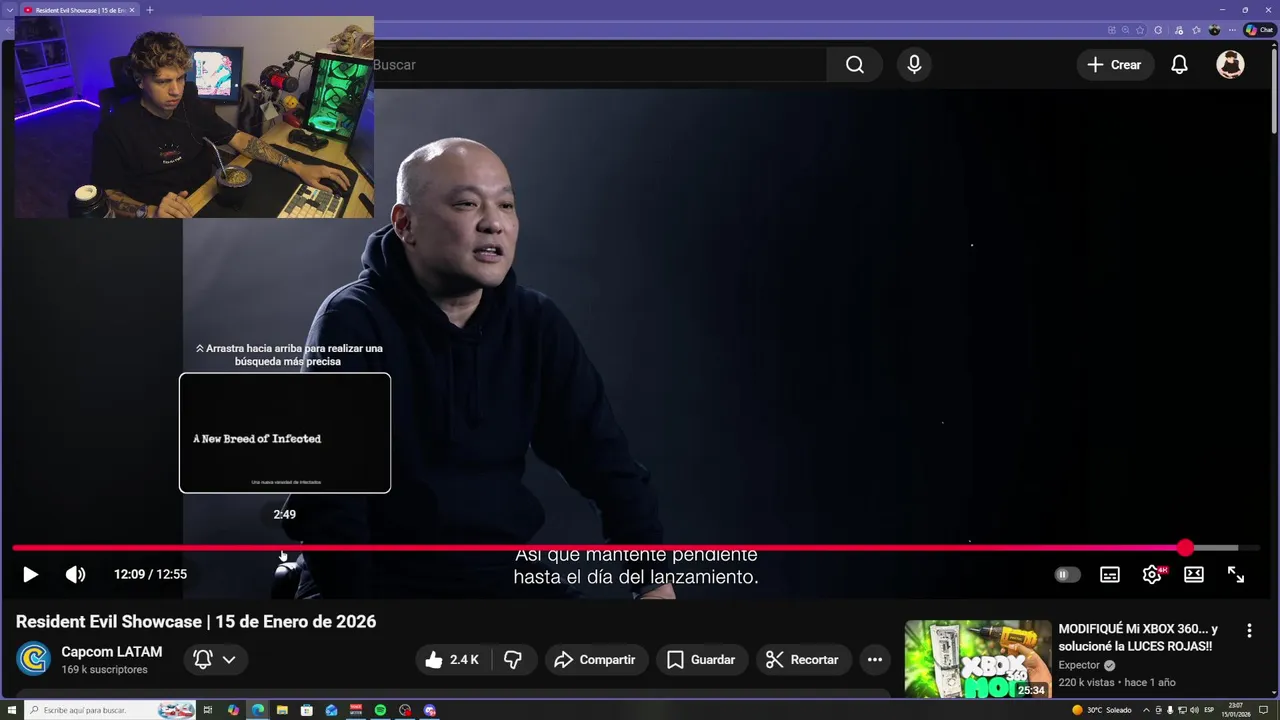1280x720 pixels.
Task: Open the YouTube account avatar menu
Action: coord(1230,65)
